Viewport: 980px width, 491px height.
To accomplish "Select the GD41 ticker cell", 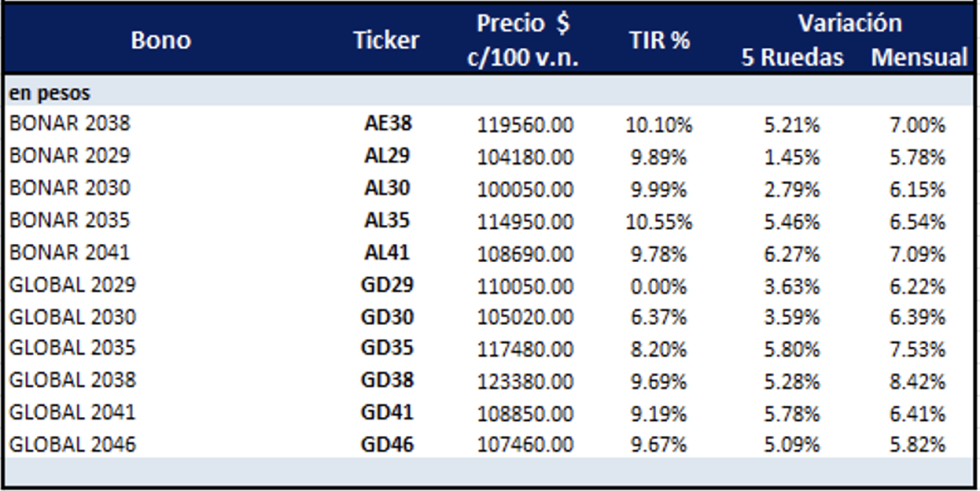I will point(387,412).
